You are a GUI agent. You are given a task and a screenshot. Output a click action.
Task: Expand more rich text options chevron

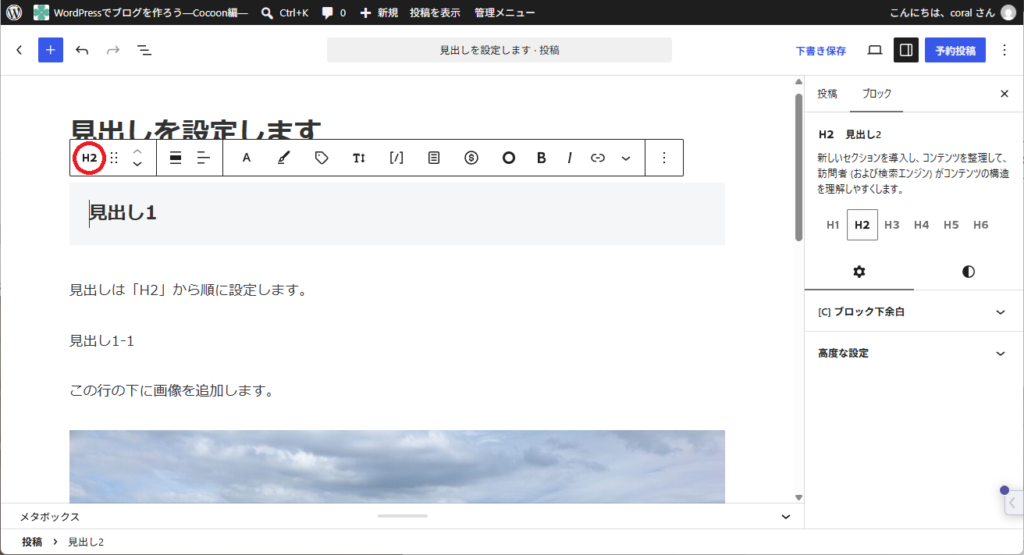coord(626,158)
